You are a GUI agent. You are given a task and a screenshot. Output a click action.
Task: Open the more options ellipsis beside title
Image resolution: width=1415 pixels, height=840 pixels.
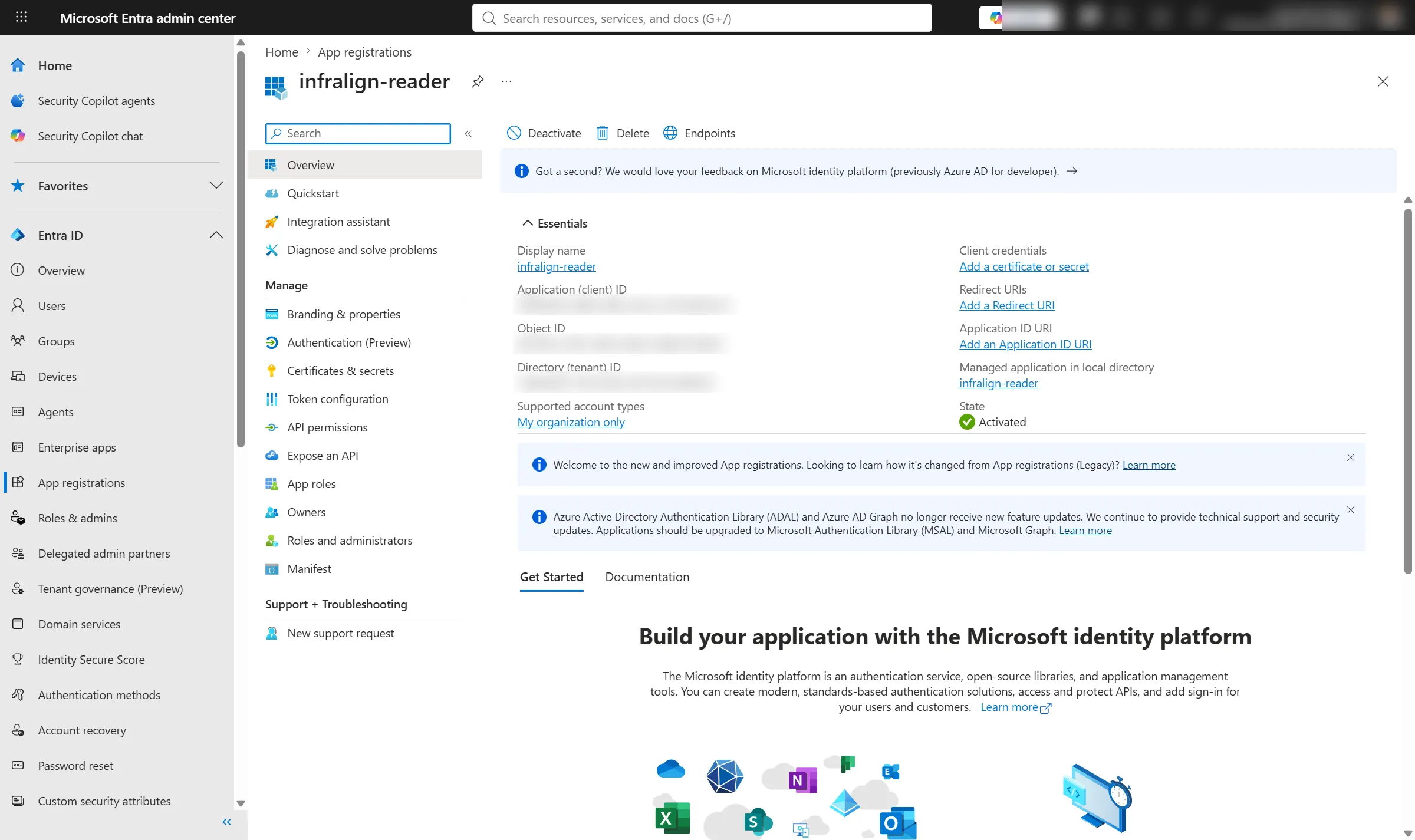tap(506, 81)
